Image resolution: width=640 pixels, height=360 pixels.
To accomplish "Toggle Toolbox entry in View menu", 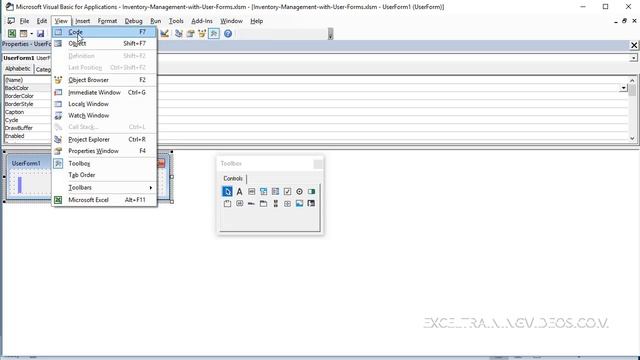I will pos(104,163).
